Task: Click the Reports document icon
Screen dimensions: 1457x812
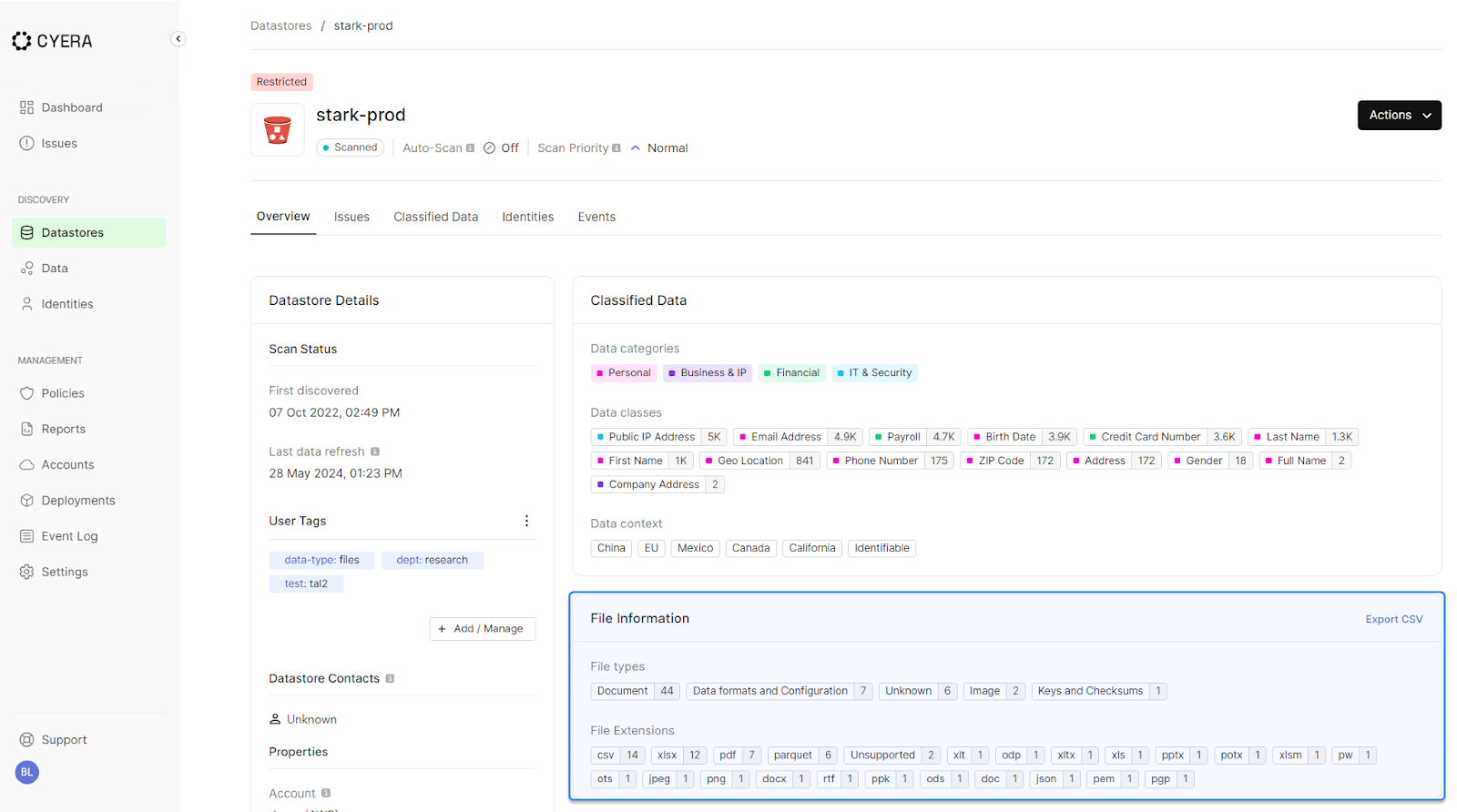Action: click(26, 429)
